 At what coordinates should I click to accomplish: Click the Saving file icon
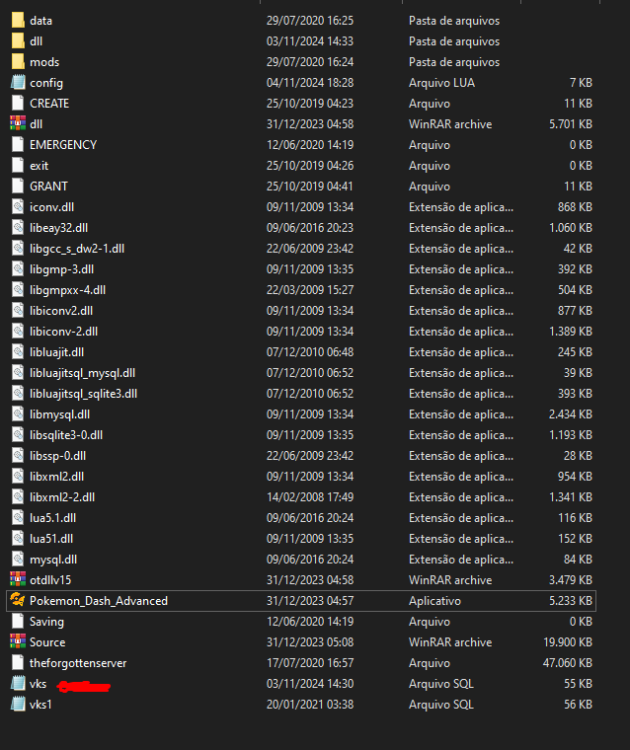pyautogui.click(x=18, y=621)
